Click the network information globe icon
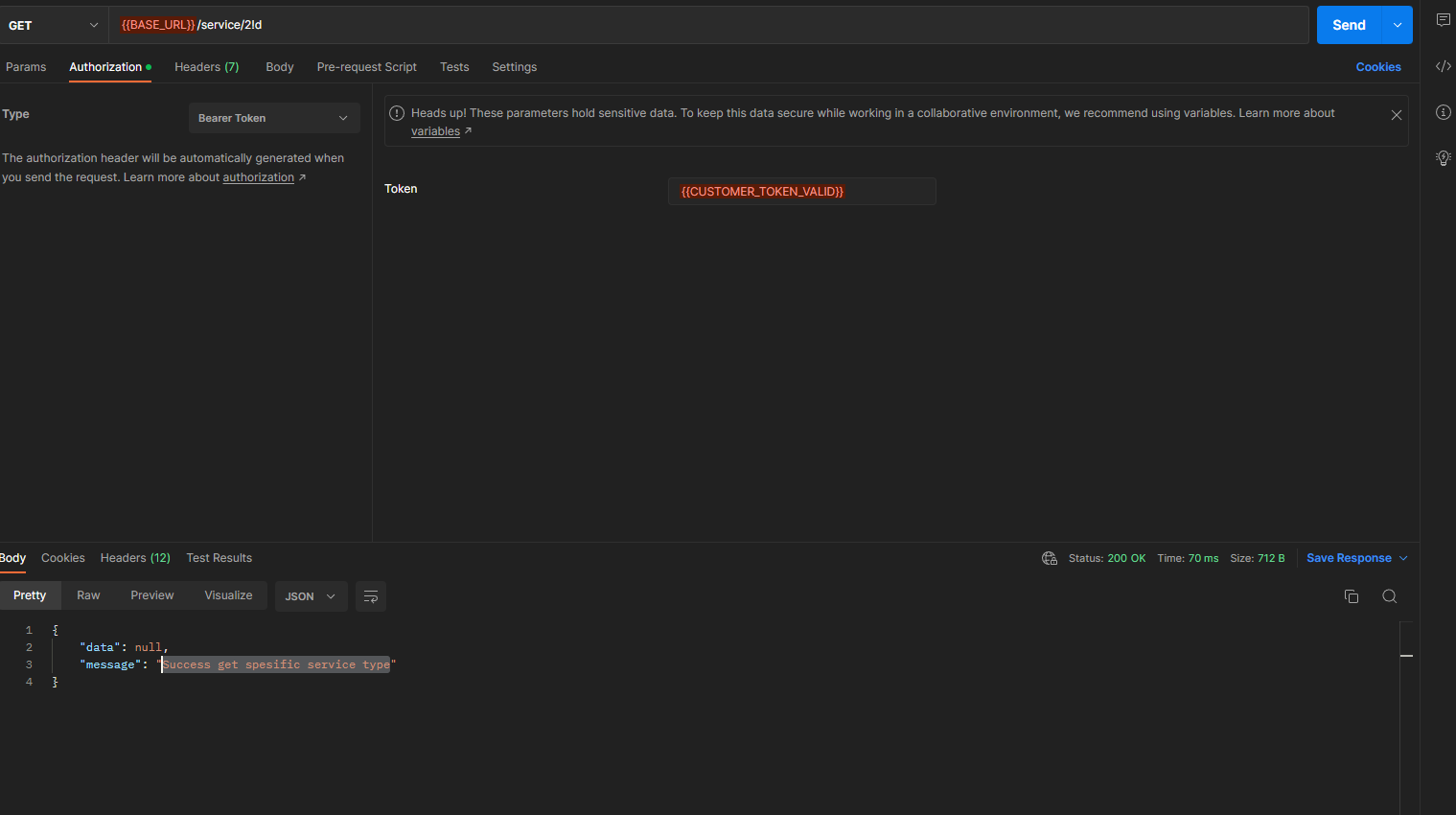Viewport: 1456px width, 815px height. tap(1049, 557)
